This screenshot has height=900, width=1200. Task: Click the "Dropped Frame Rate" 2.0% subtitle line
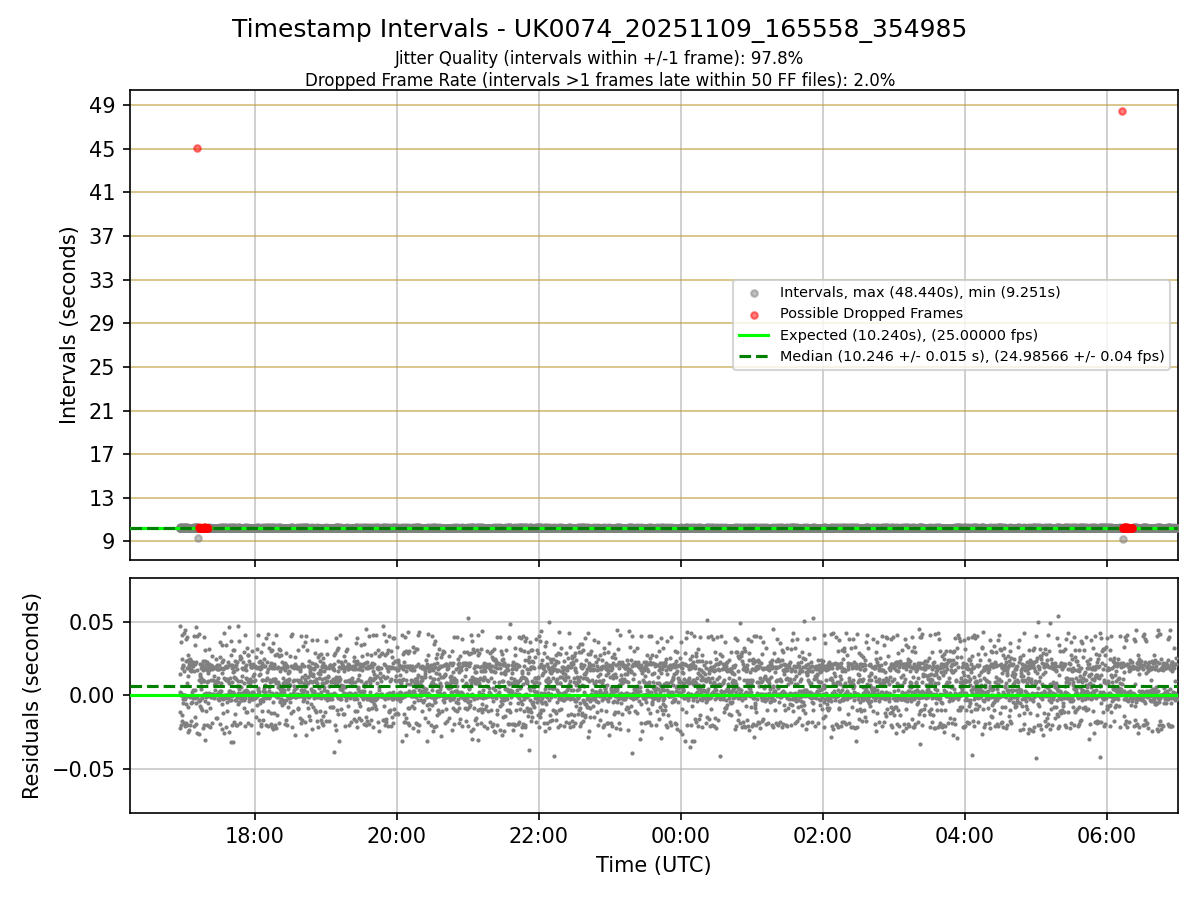click(599, 80)
